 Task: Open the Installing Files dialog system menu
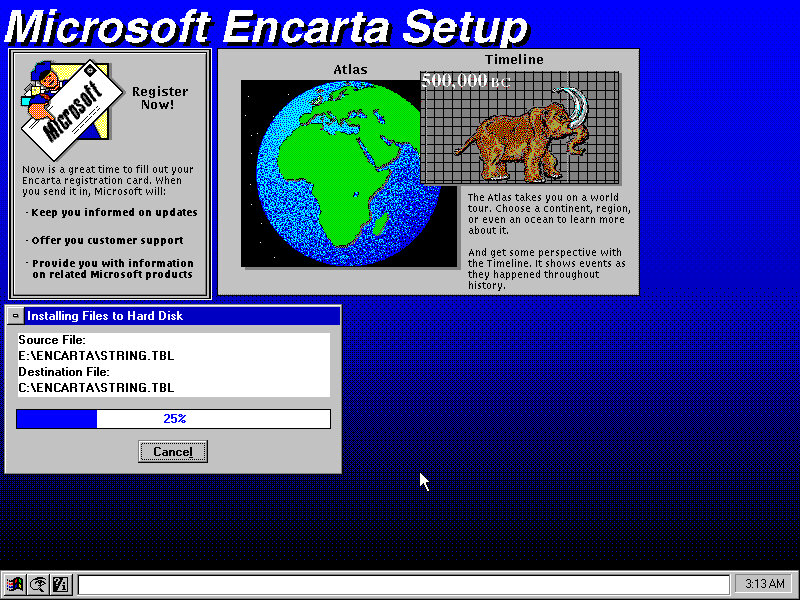15,316
